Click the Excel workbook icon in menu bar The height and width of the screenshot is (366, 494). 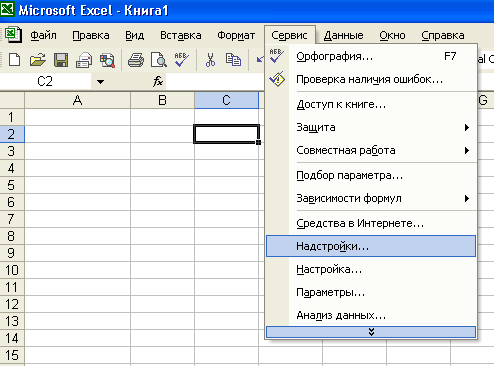tap(13, 35)
